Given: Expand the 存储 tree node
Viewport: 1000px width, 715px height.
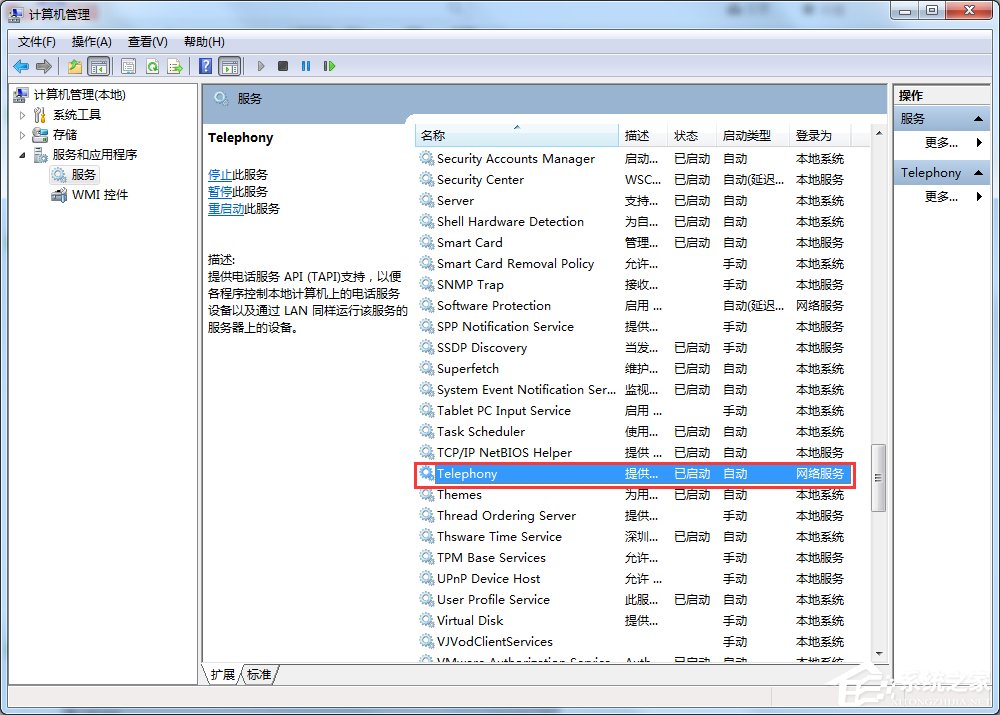Looking at the screenshot, I should (21, 134).
